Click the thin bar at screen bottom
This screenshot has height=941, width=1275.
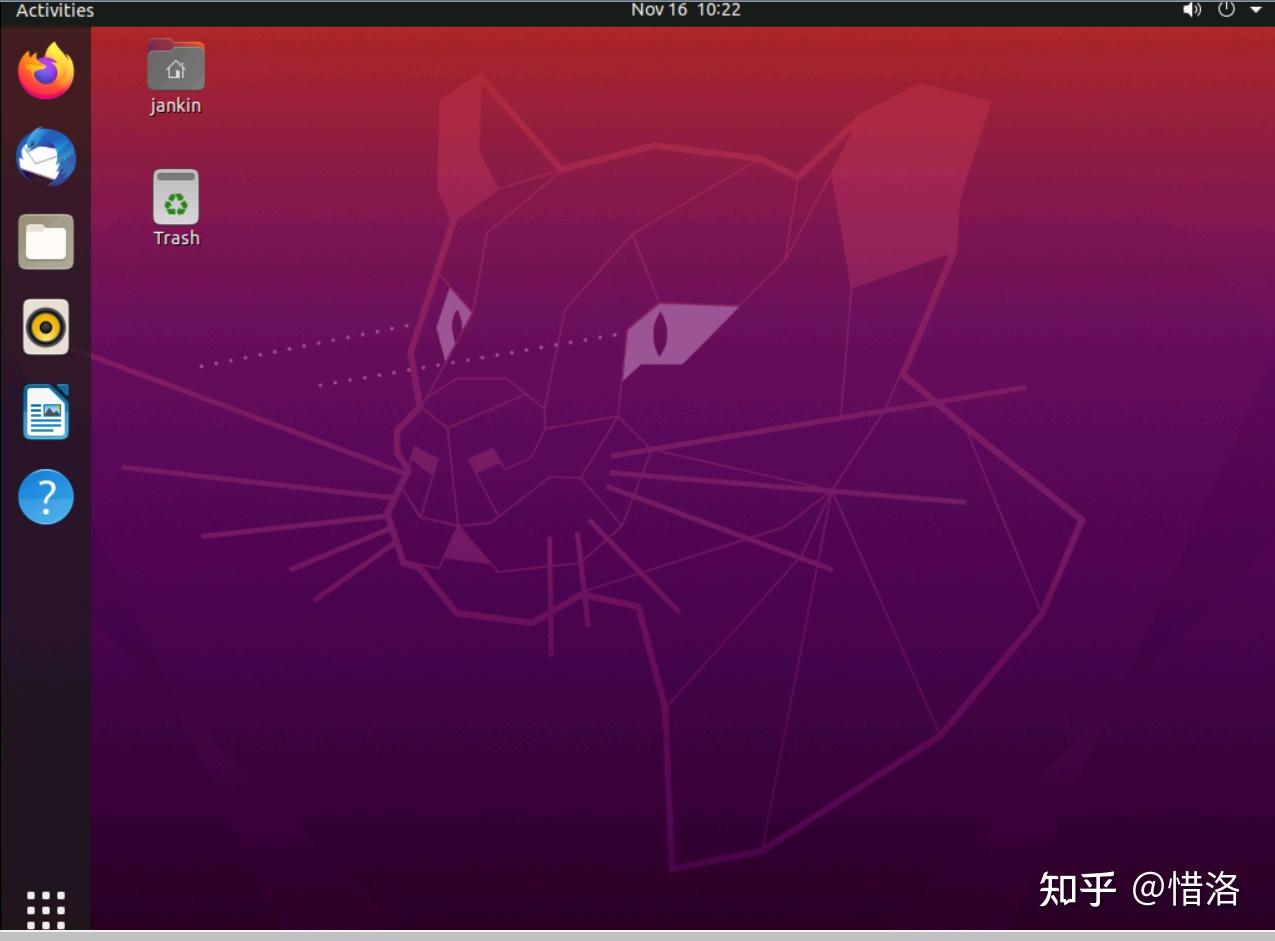pyautogui.click(x=637, y=936)
